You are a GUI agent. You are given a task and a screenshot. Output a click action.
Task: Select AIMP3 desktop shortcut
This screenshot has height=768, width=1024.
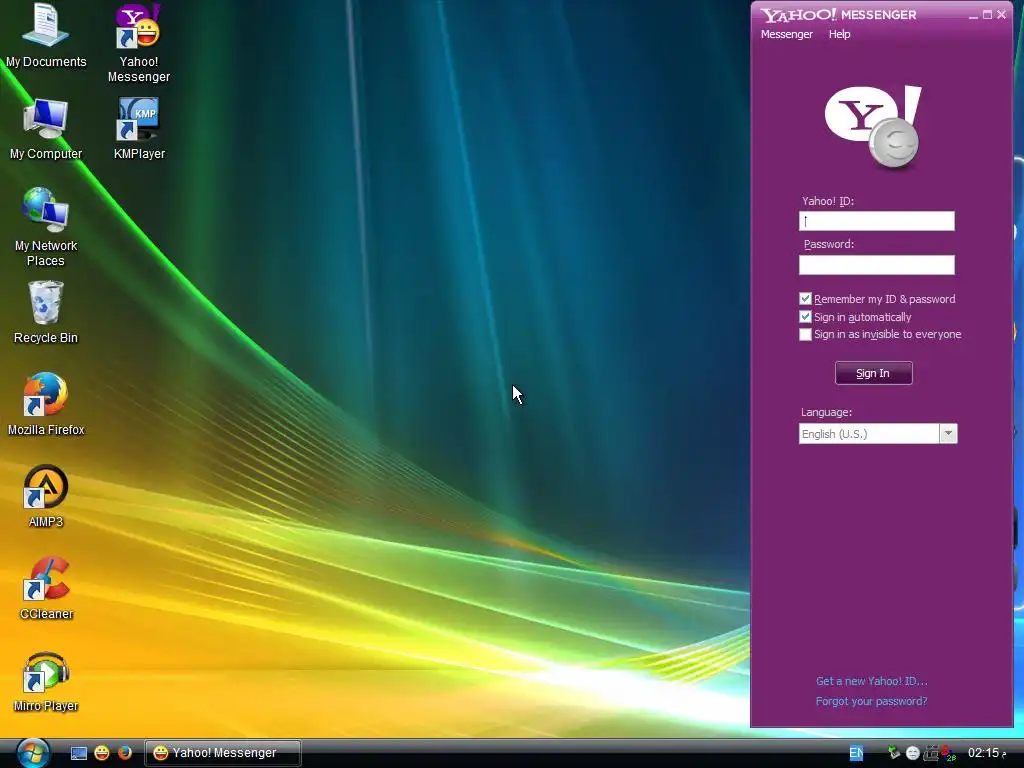point(46,496)
